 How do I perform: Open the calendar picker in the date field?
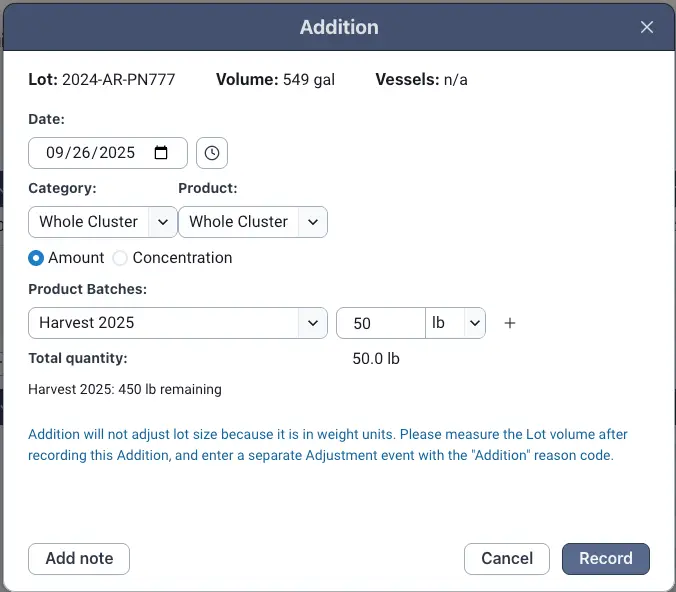[161, 153]
